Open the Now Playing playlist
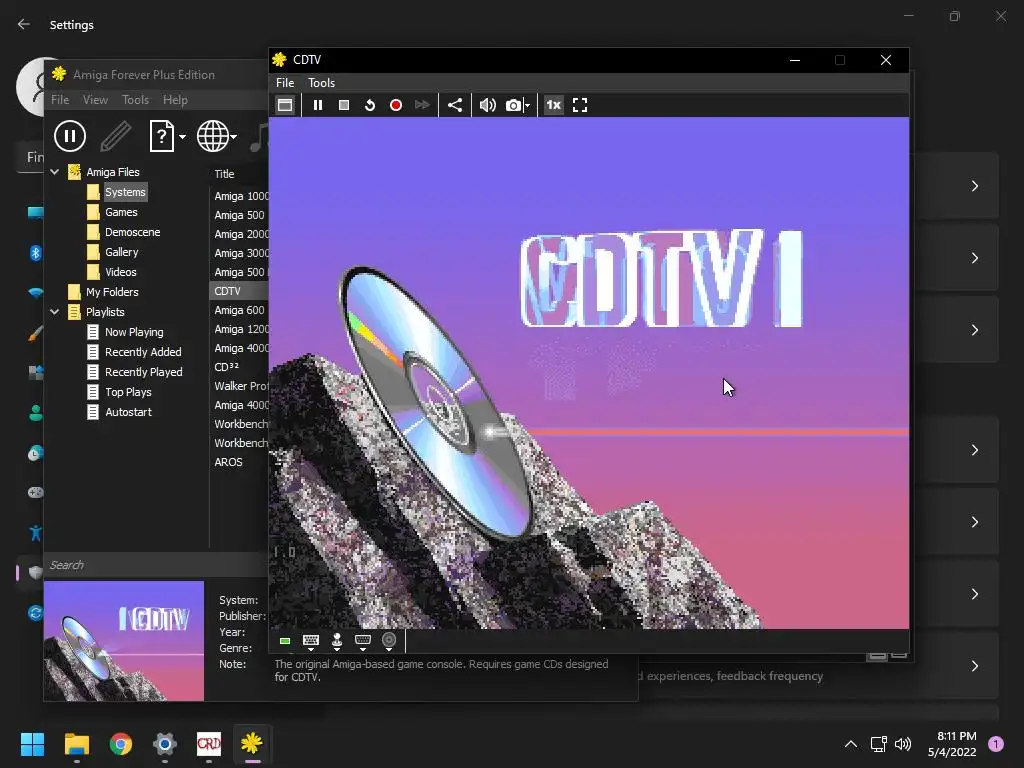Screen dimensions: 1024x768 (134, 332)
